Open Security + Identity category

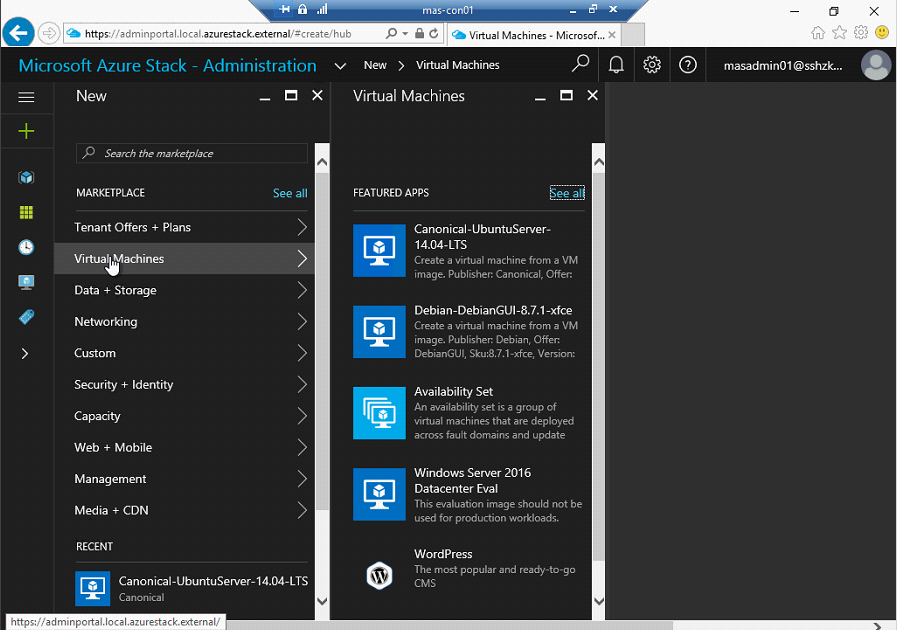click(184, 385)
